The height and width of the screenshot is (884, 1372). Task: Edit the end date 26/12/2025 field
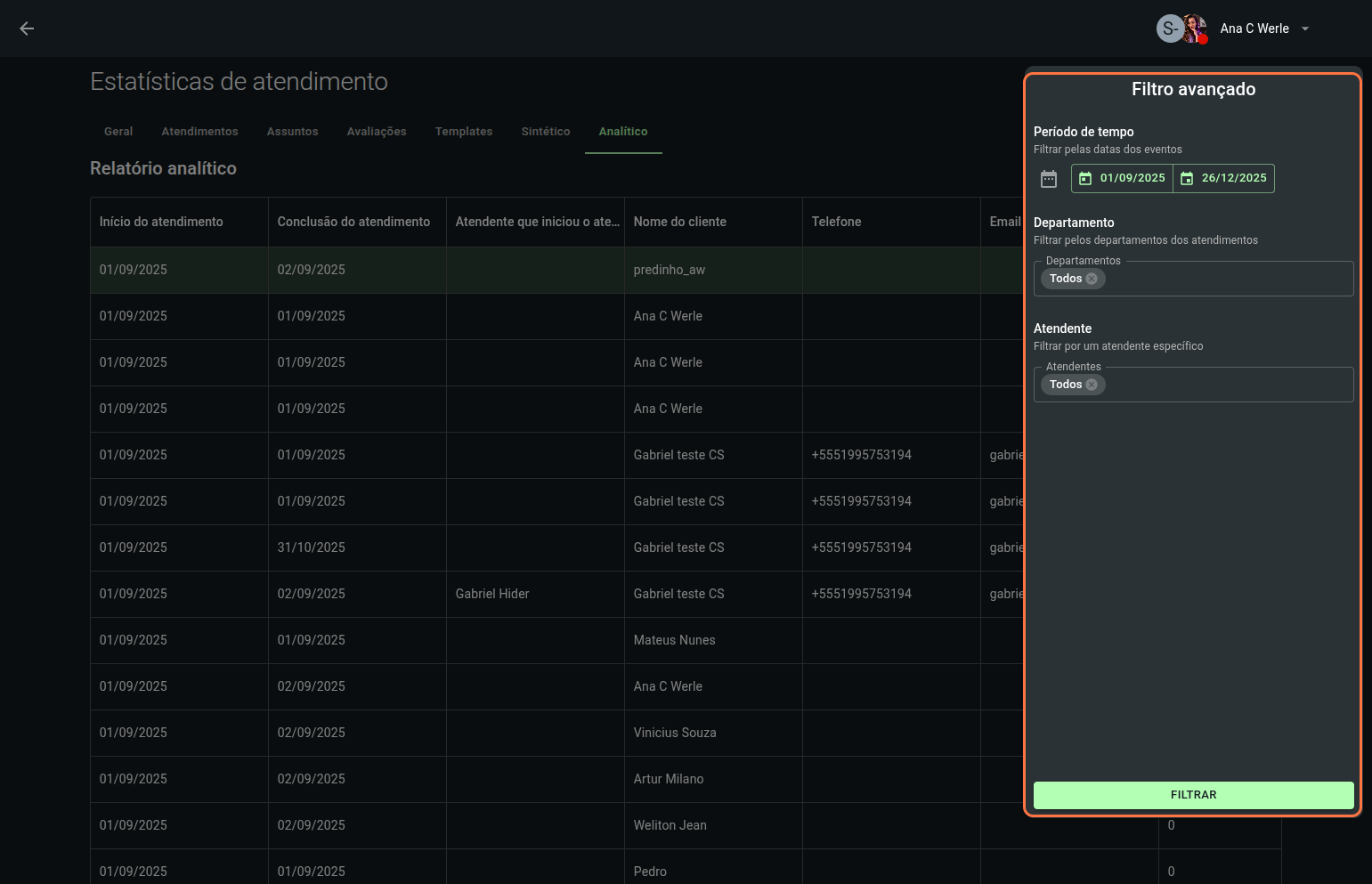(1234, 178)
